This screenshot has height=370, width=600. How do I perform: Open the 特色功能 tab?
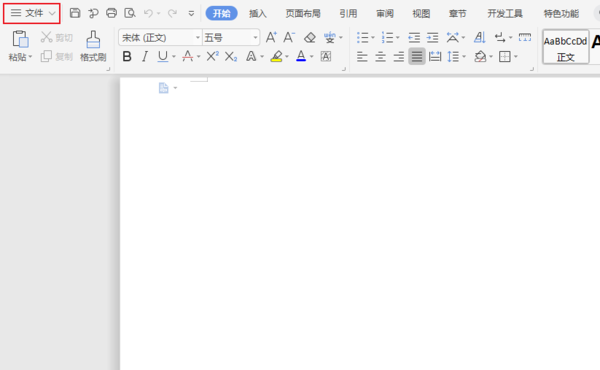coord(561,14)
